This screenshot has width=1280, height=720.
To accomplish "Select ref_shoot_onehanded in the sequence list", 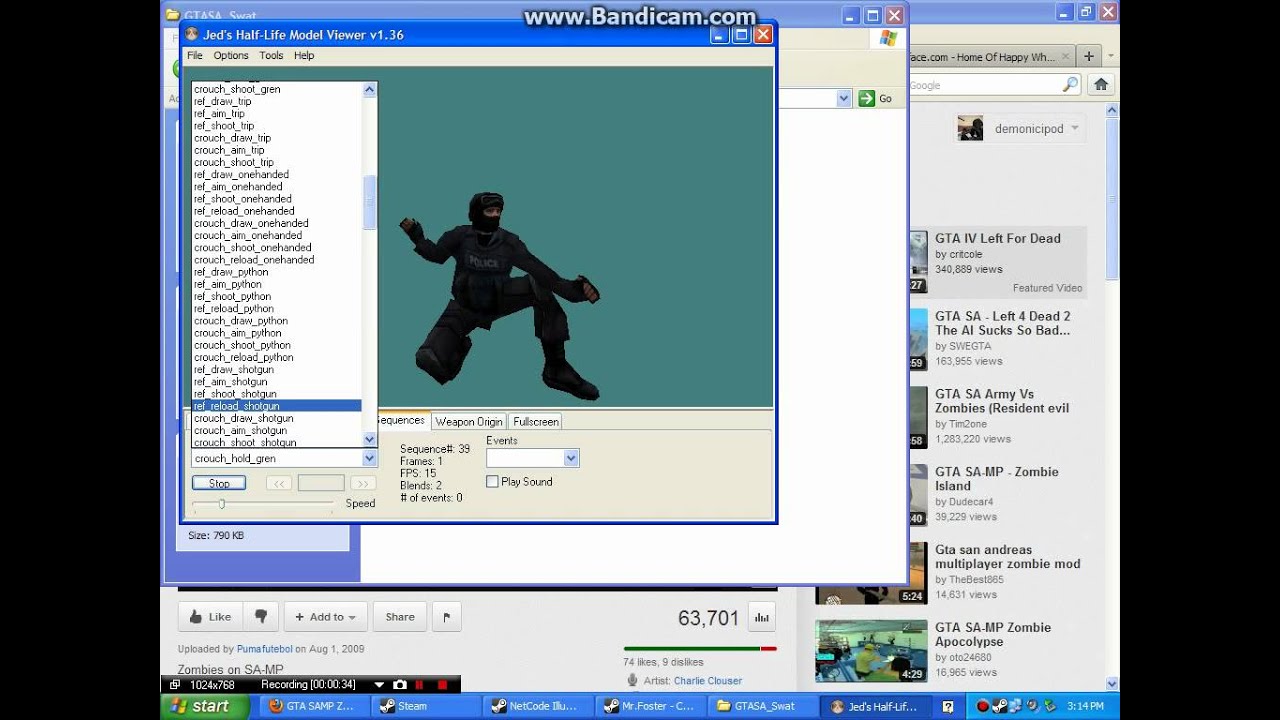I will click(x=276, y=199).
